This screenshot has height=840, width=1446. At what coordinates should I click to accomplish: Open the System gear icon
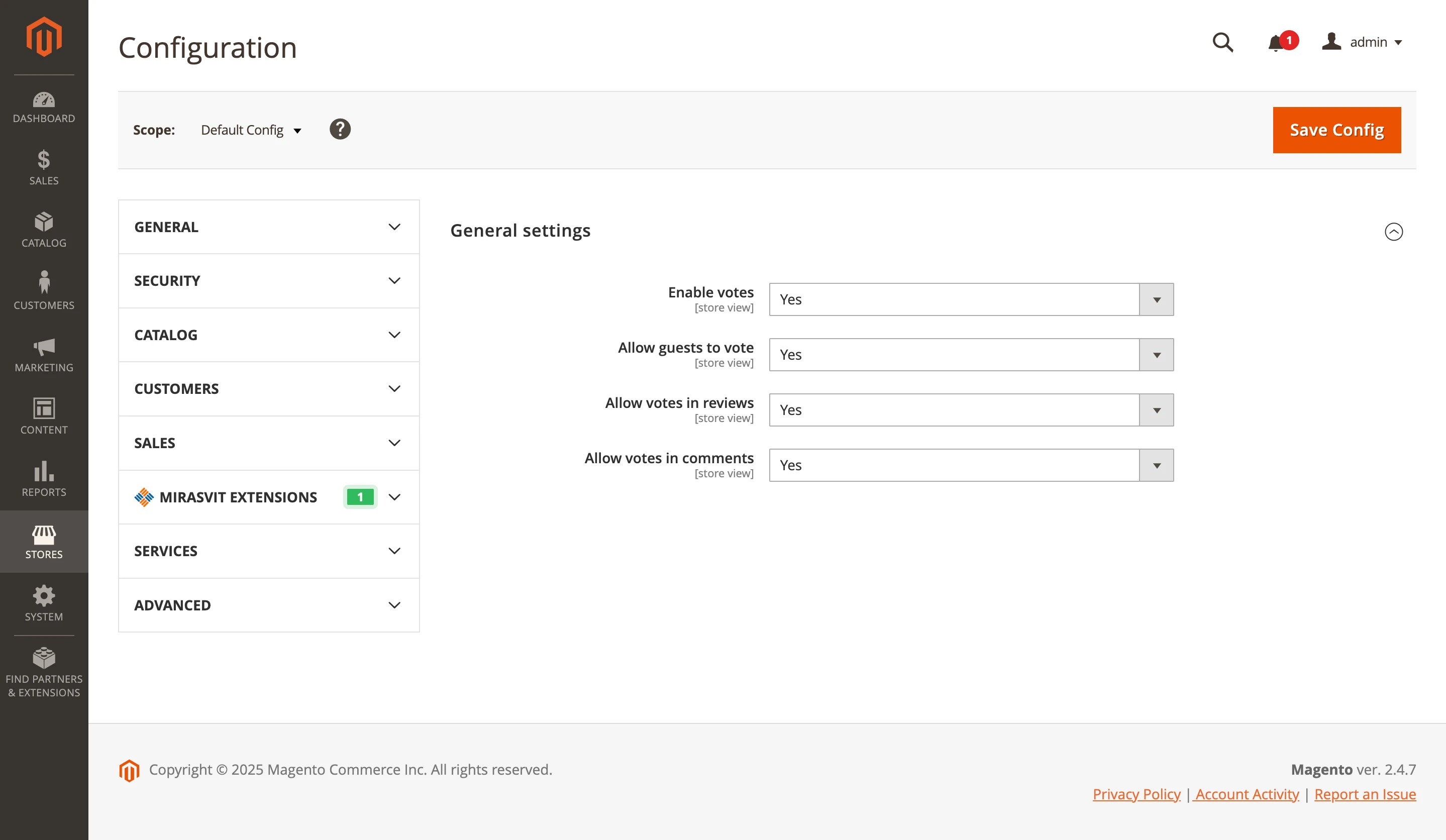44,597
